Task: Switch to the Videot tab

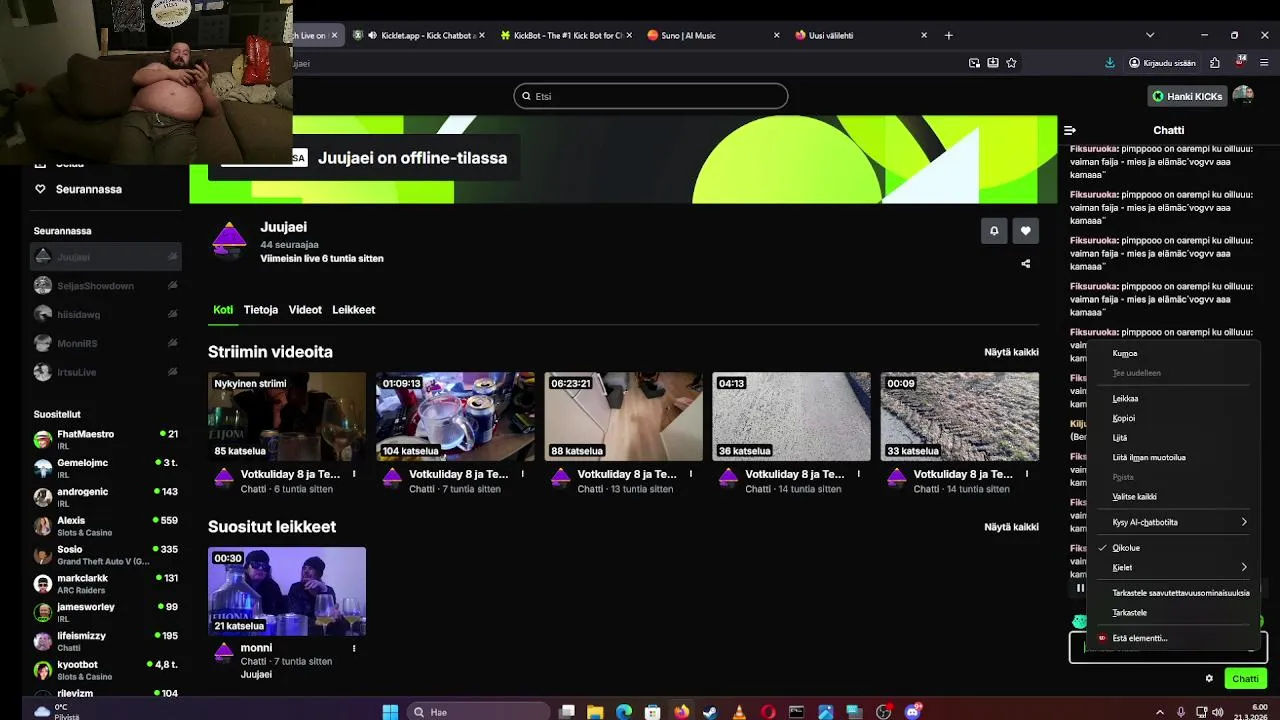Action: point(305,310)
